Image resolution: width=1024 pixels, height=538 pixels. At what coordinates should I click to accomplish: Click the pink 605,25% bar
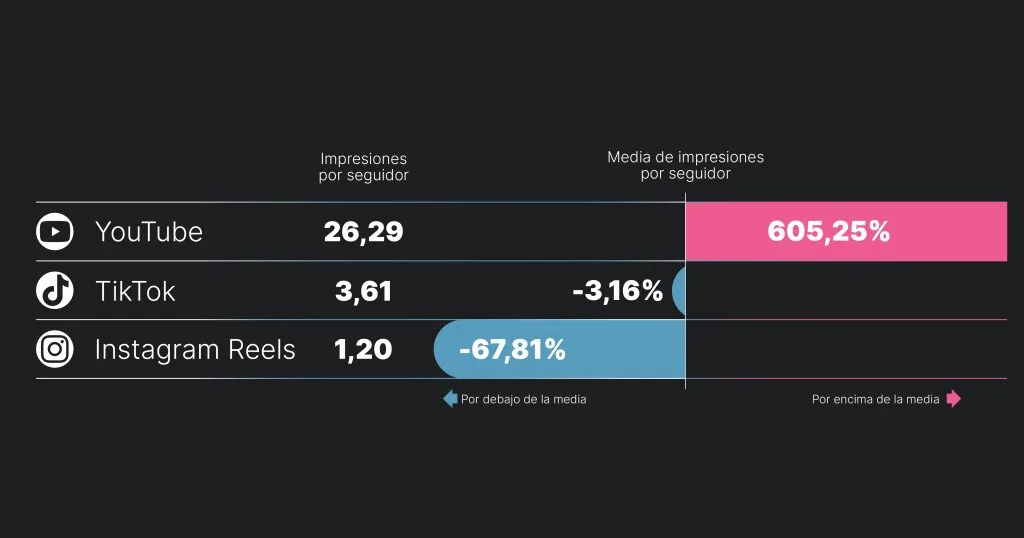(x=846, y=232)
